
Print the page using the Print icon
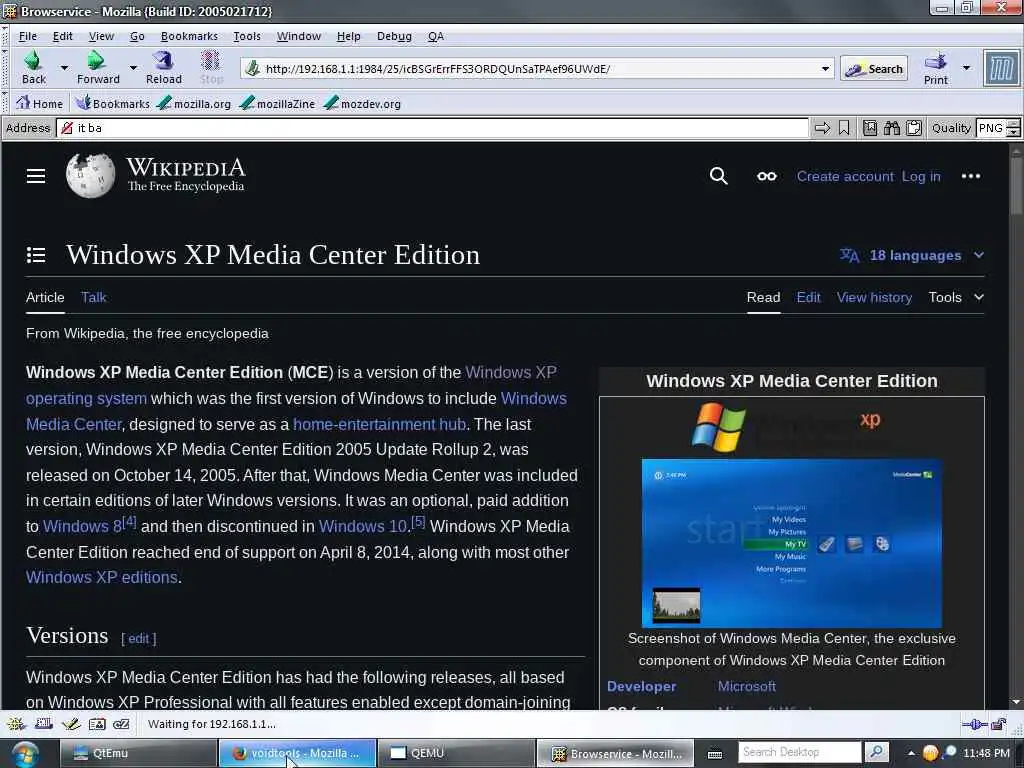(x=935, y=61)
